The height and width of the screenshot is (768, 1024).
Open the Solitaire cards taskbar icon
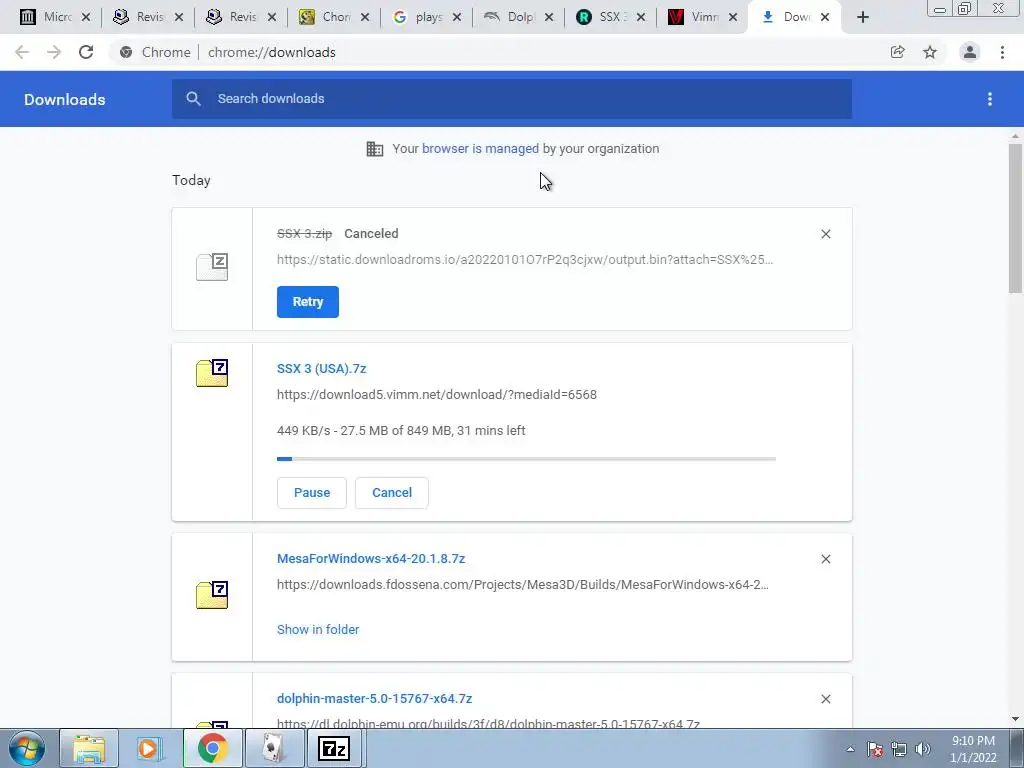tap(273, 748)
